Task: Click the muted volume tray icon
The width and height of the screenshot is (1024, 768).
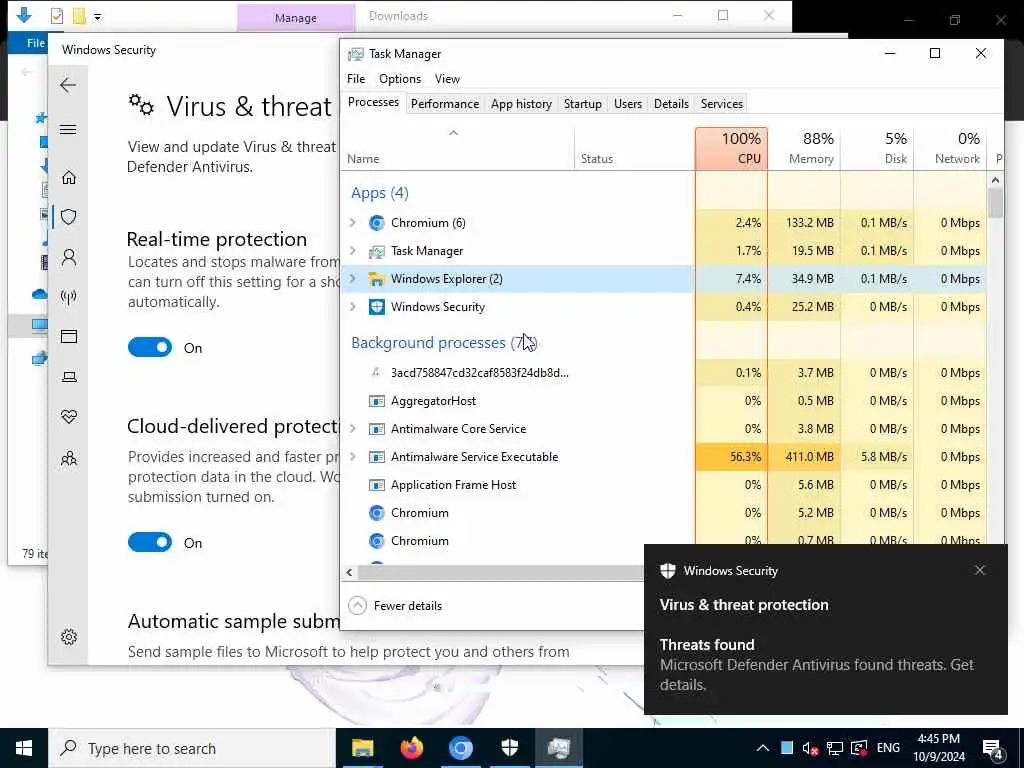Action: click(x=810, y=748)
